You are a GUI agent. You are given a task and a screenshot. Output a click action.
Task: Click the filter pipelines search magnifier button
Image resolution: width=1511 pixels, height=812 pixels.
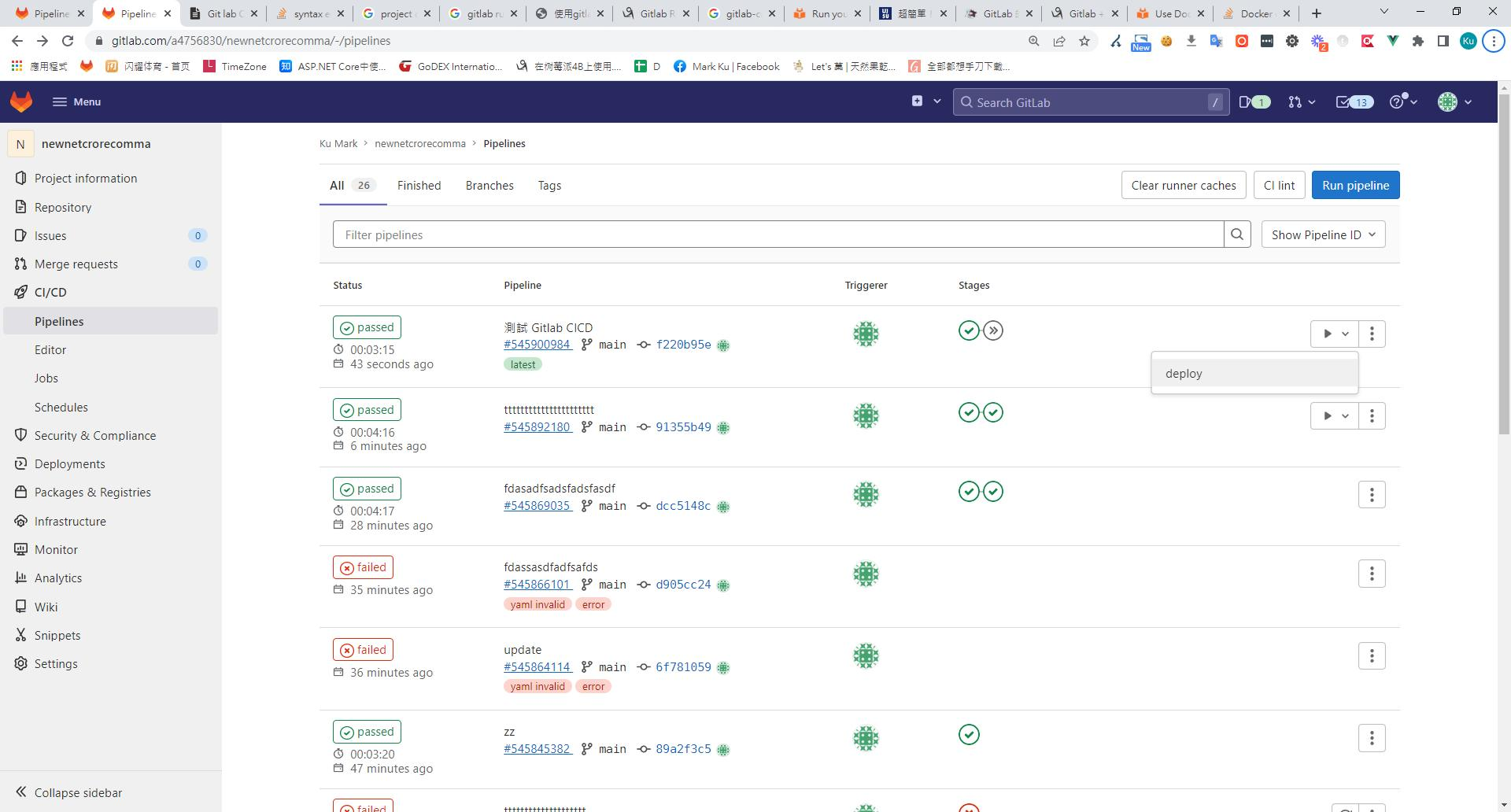pyautogui.click(x=1237, y=234)
